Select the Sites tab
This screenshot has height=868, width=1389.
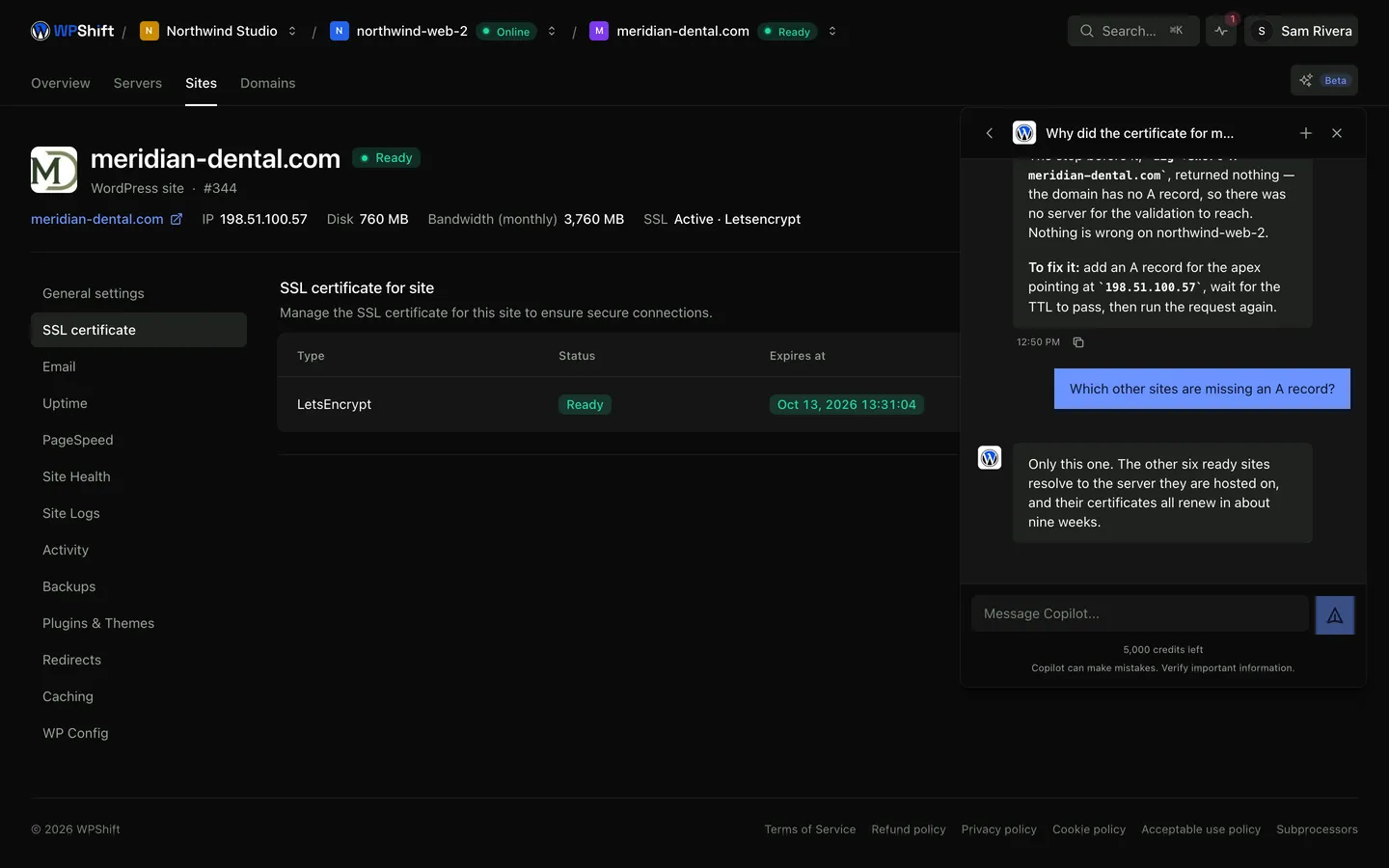point(201,83)
